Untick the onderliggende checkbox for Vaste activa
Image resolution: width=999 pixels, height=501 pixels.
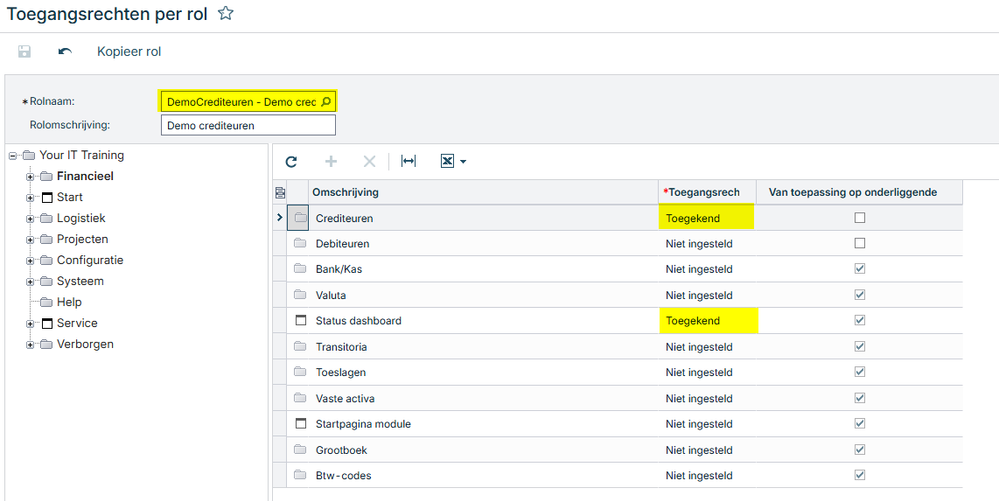pyautogui.click(x=859, y=398)
